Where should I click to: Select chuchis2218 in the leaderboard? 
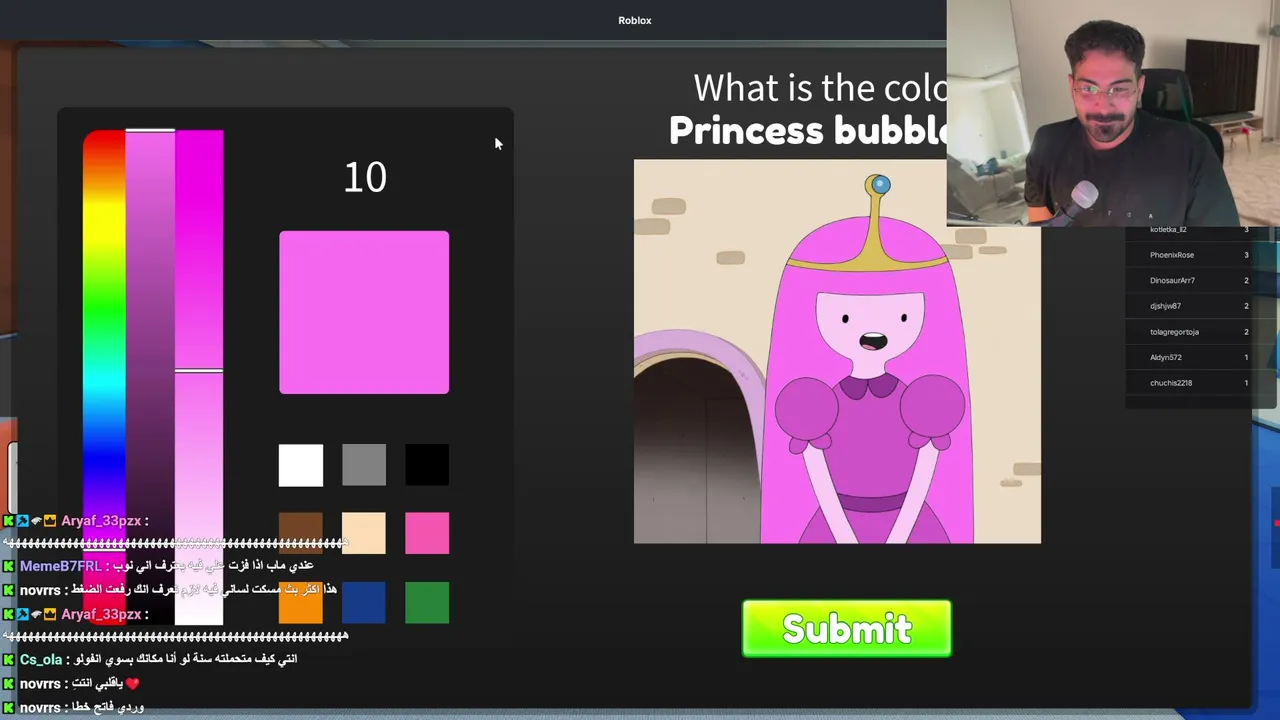tap(1199, 383)
